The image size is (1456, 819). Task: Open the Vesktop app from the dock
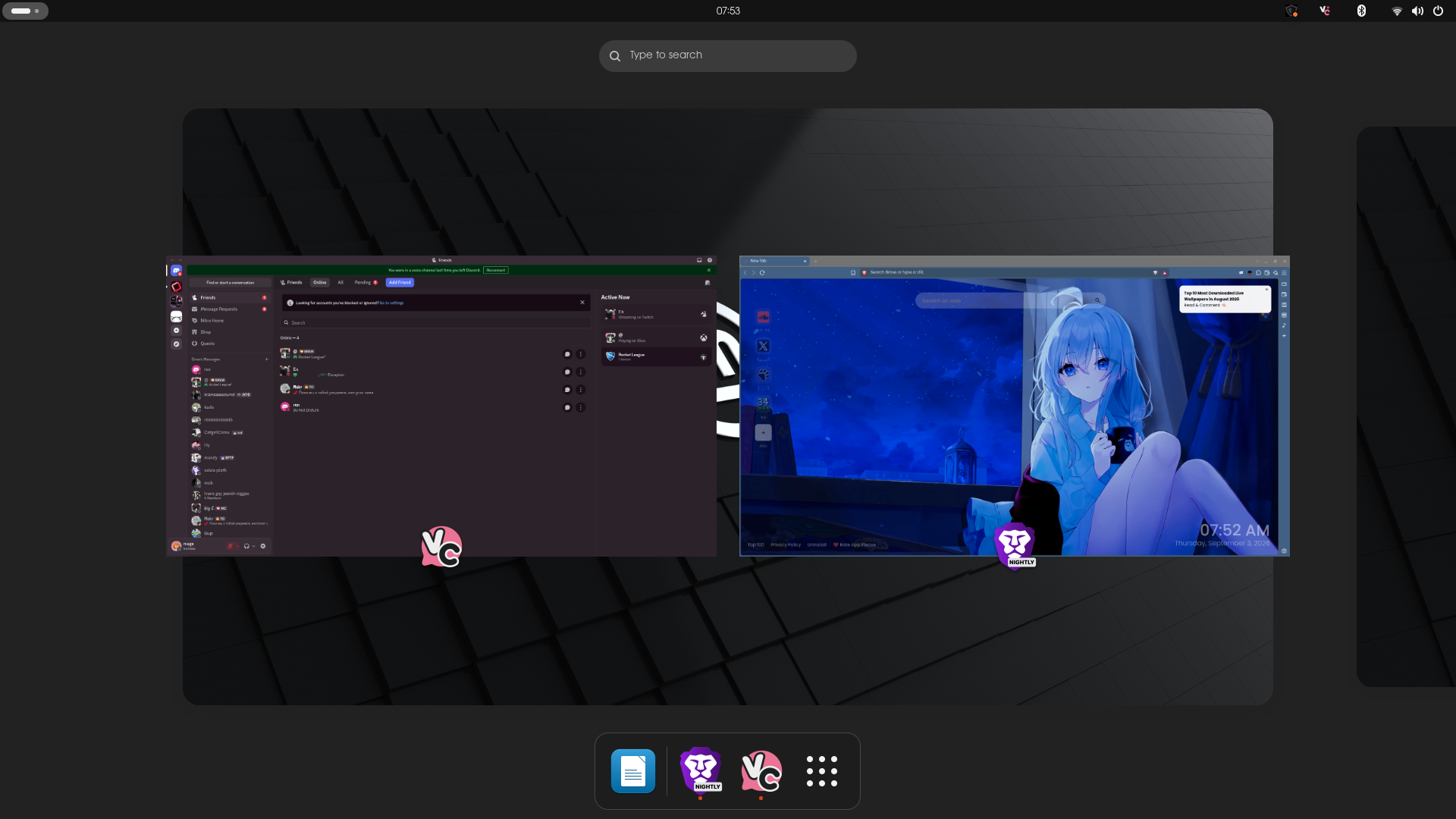point(761,770)
